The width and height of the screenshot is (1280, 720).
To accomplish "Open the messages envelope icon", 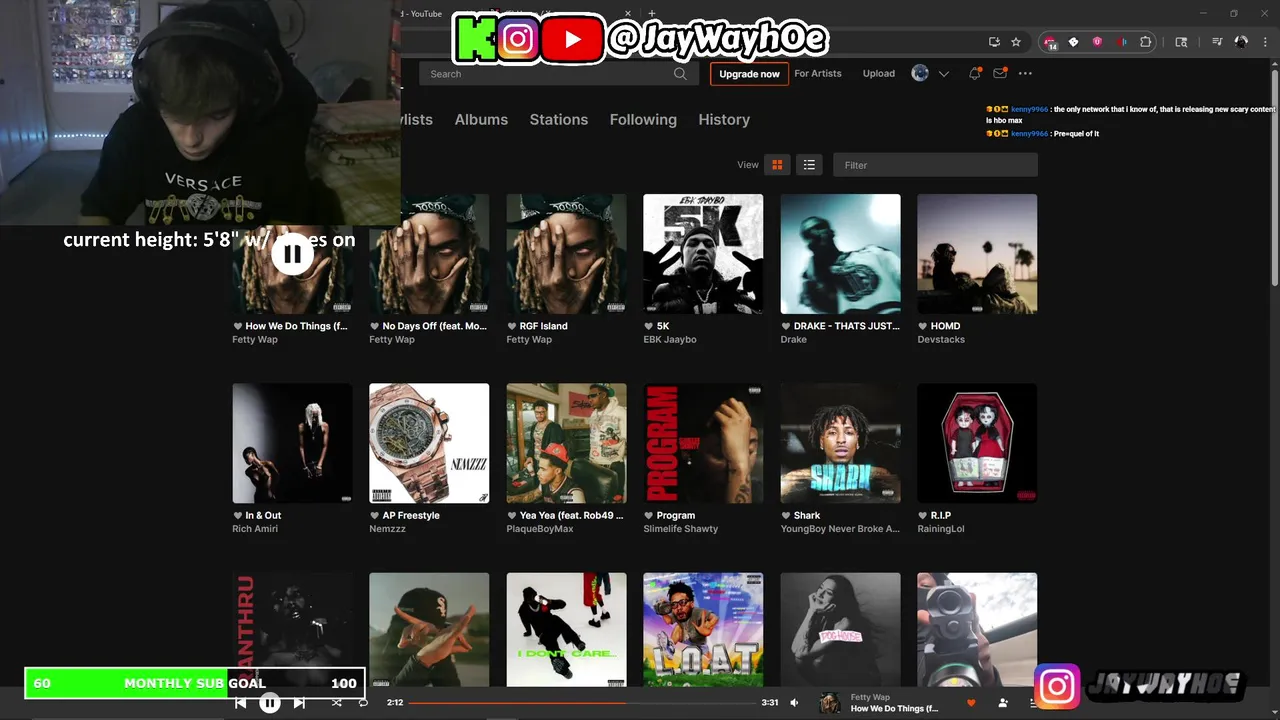I will coord(999,73).
